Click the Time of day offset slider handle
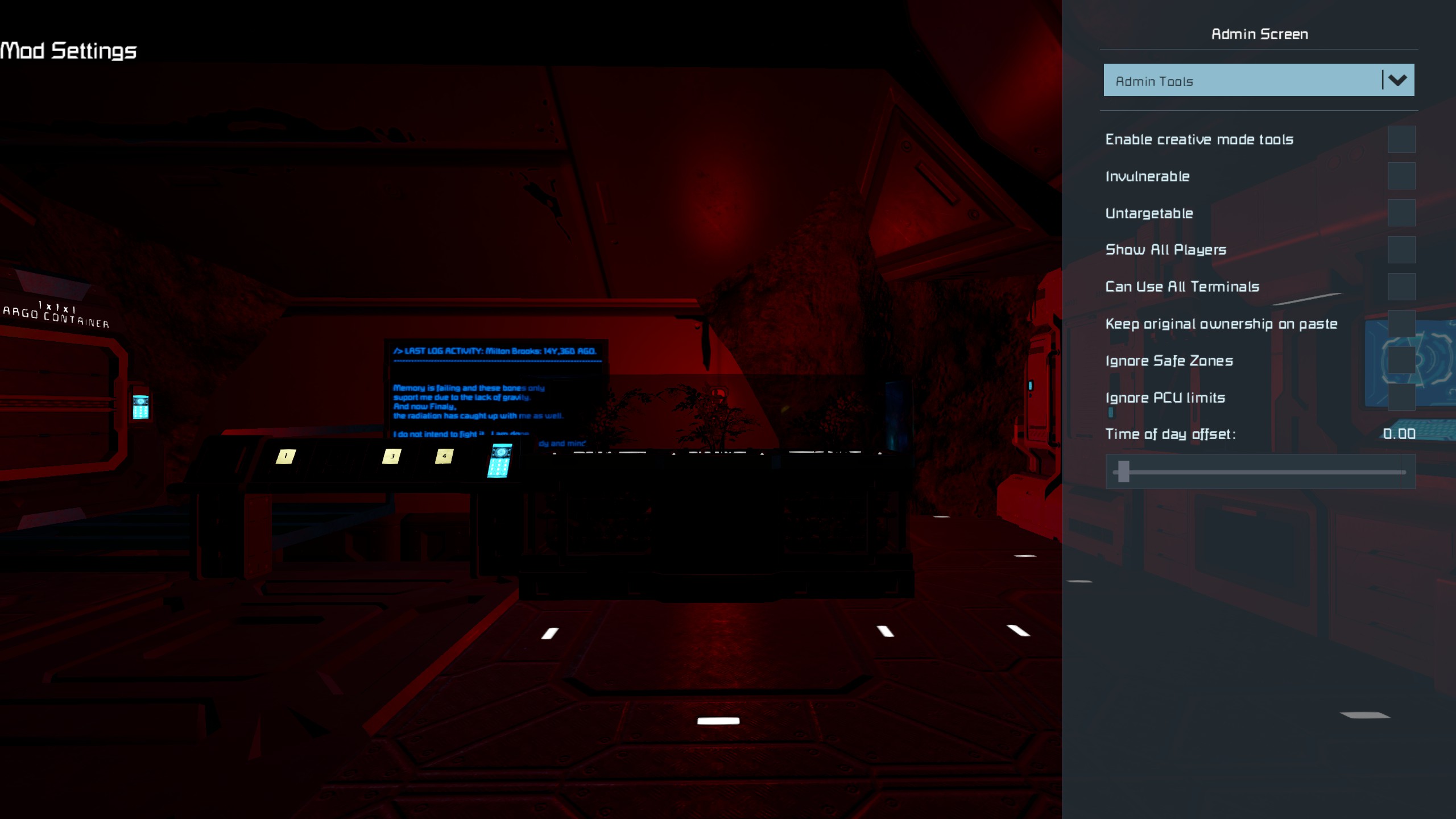 coord(1123,471)
